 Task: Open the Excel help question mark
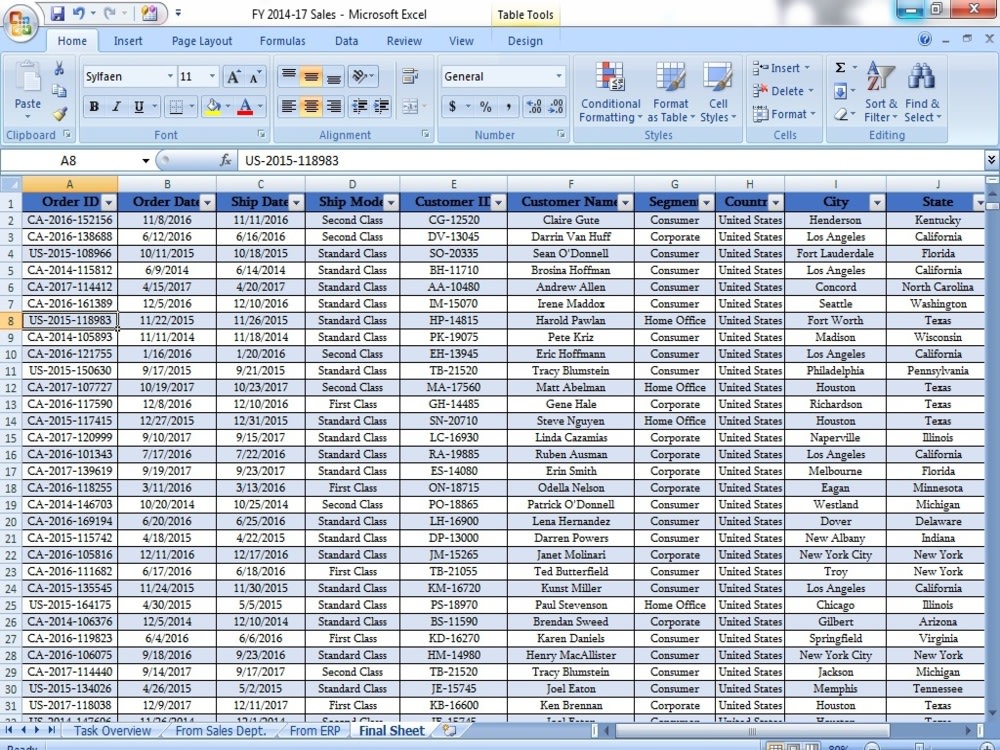(925, 40)
